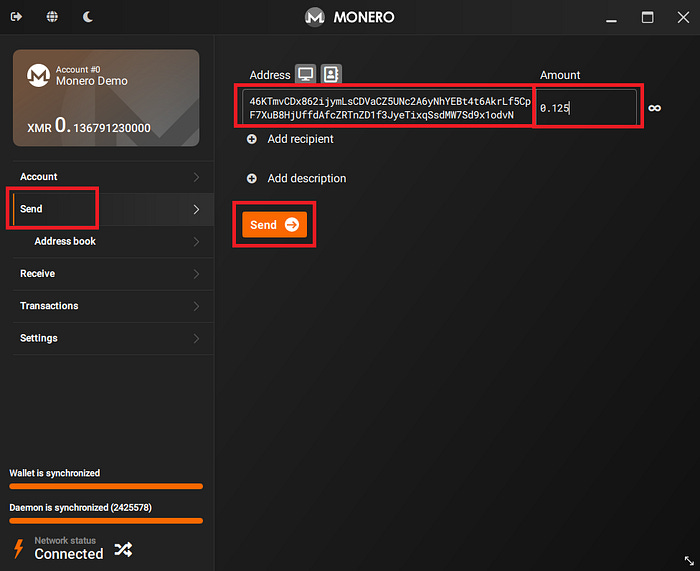Click the chevron on the Send row
This screenshot has height=571, width=700.
(196, 209)
